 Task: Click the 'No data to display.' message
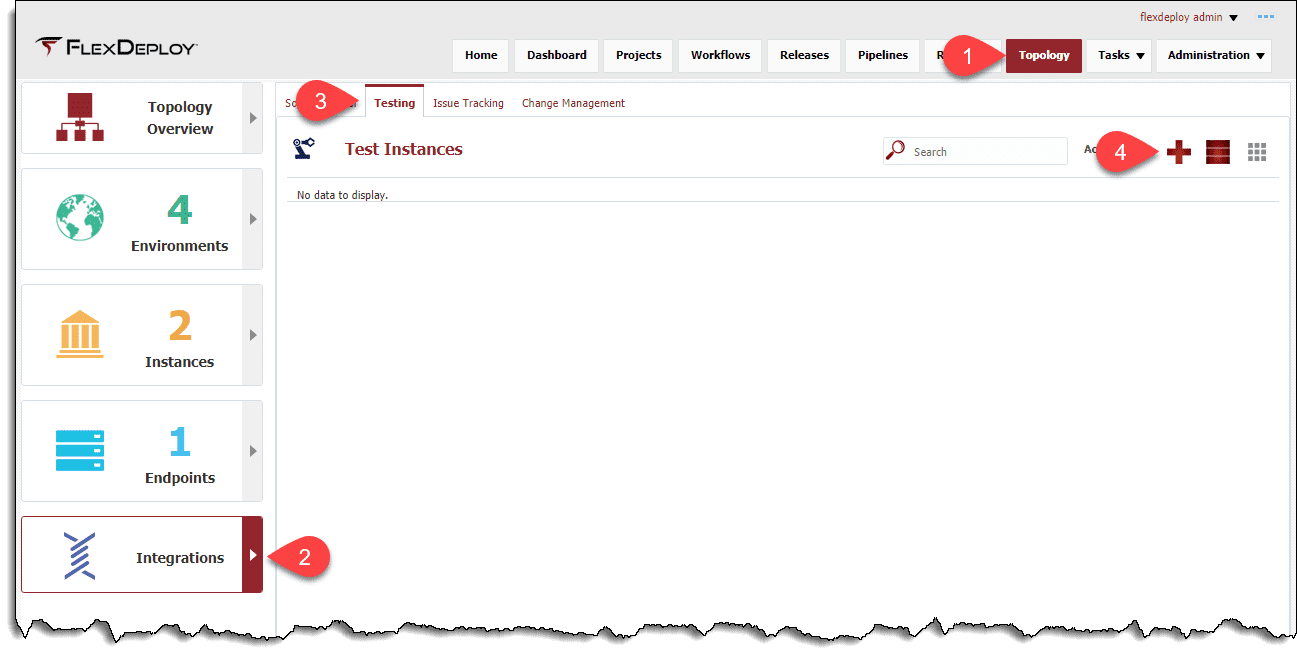click(342, 195)
